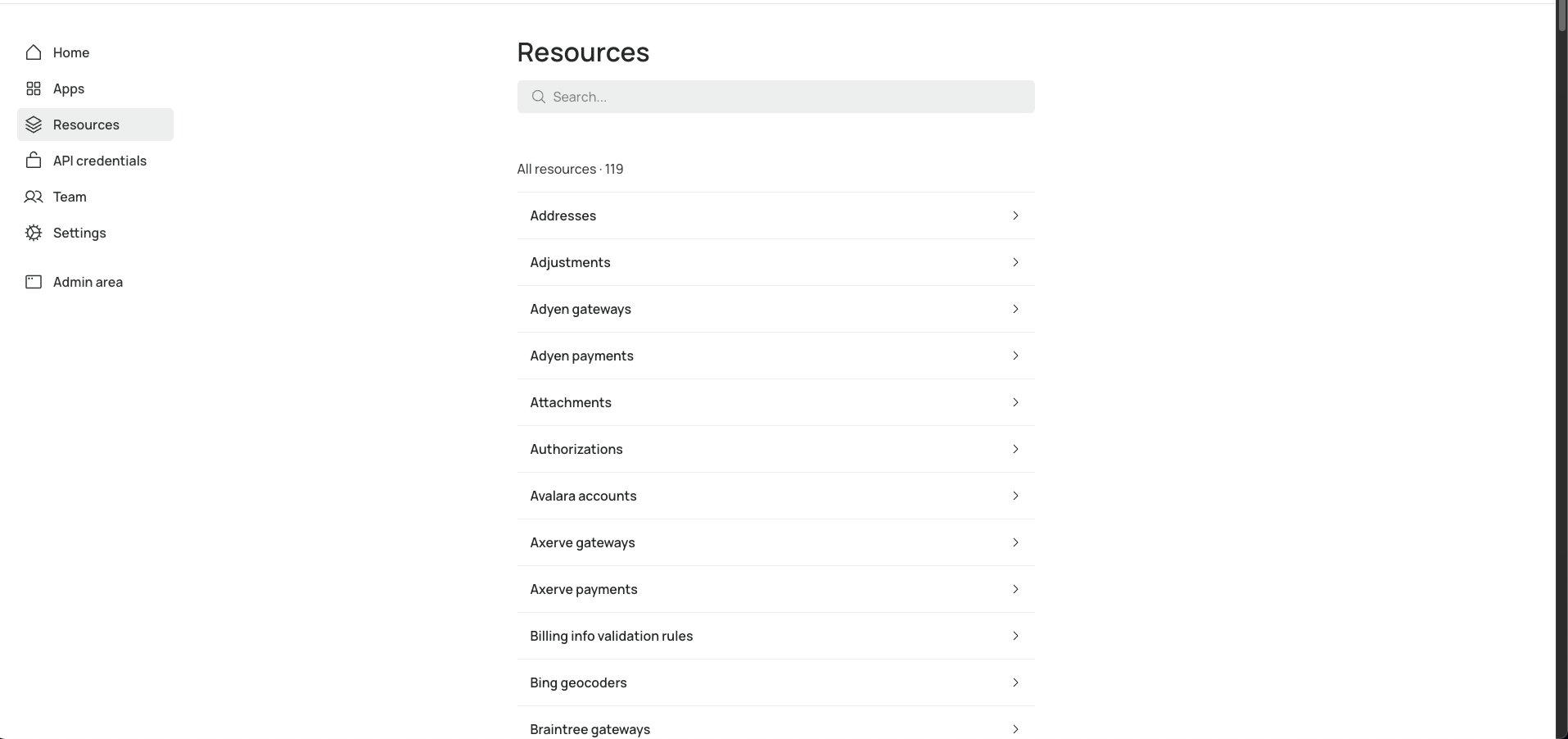Open the Adyen gateways resource
Screen dimensions: 1568x739
tap(775, 309)
